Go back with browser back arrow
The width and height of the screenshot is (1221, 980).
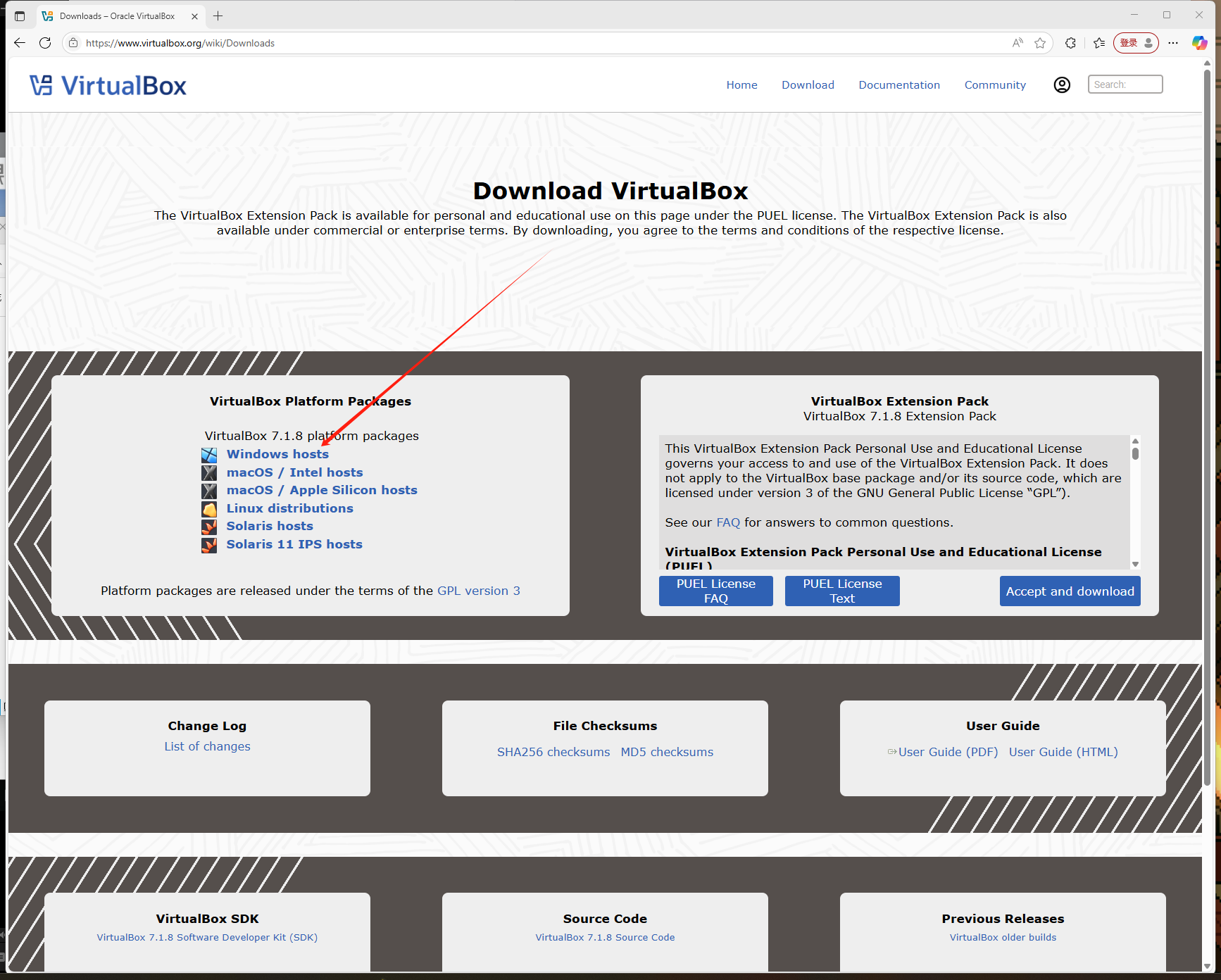(x=20, y=43)
